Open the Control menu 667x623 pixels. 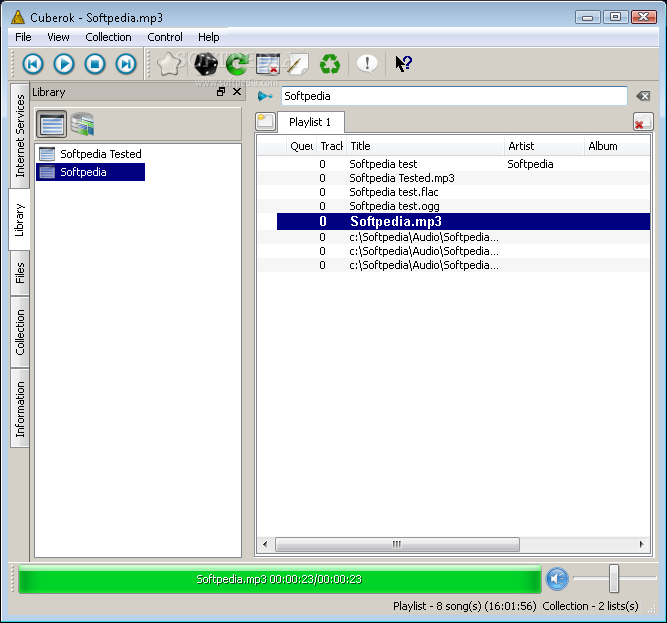[165, 37]
